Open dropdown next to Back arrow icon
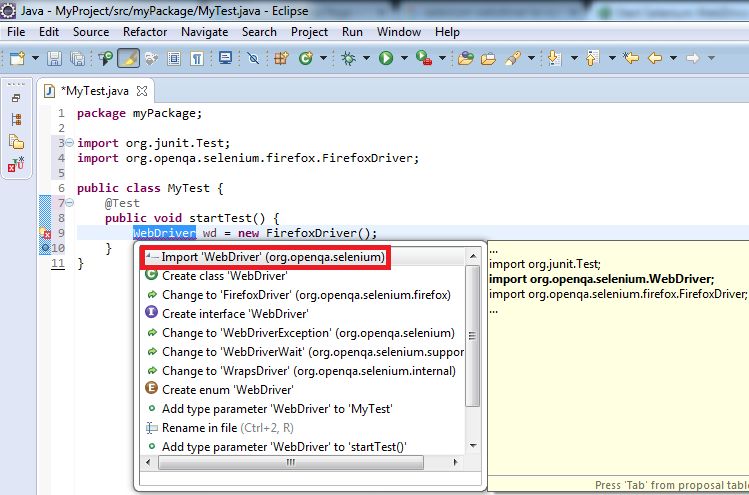 pos(674,58)
